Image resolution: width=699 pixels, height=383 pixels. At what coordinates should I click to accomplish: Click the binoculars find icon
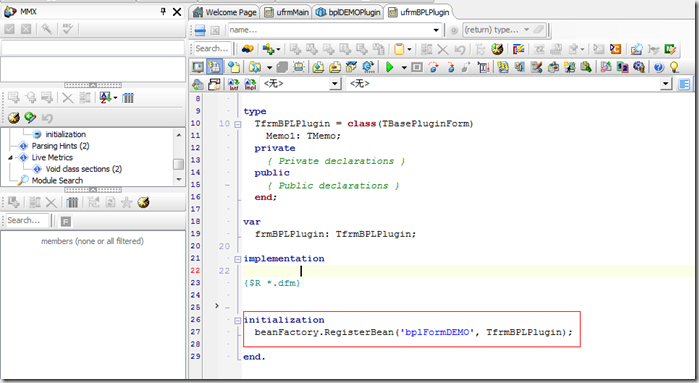(247, 49)
